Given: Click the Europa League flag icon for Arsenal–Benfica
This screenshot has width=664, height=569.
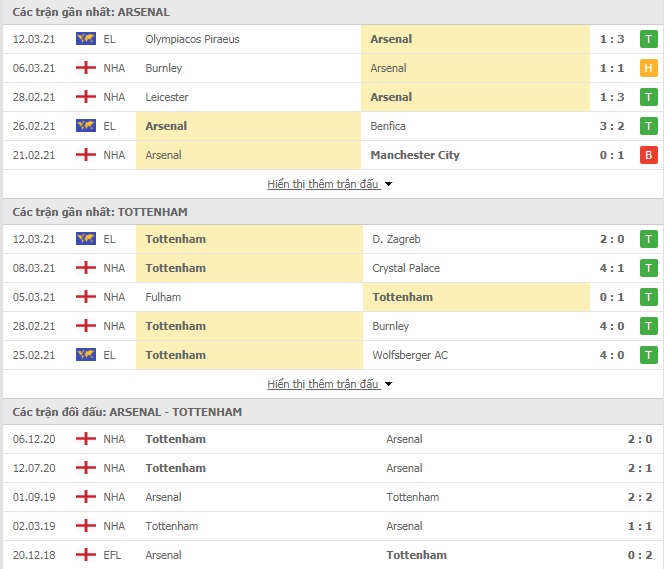Looking at the screenshot, I should pyautogui.click(x=86, y=126).
